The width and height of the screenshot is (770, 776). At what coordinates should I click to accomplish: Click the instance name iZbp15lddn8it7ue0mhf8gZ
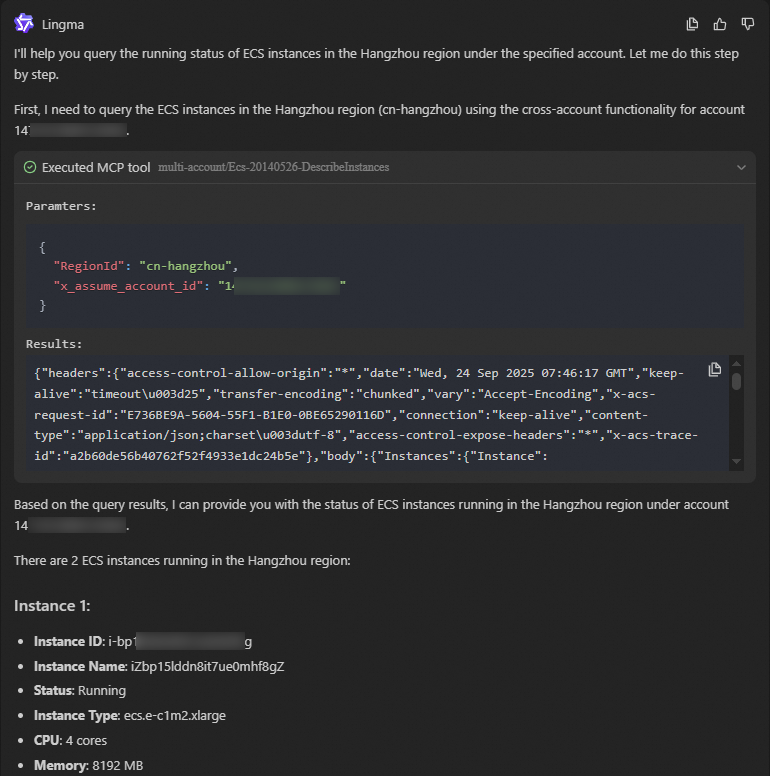[x=207, y=666]
